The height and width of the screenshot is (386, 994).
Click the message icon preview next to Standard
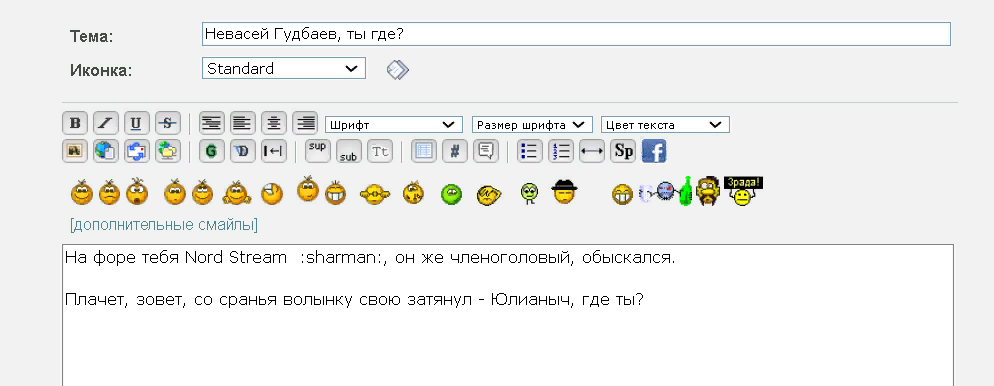tap(397, 69)
